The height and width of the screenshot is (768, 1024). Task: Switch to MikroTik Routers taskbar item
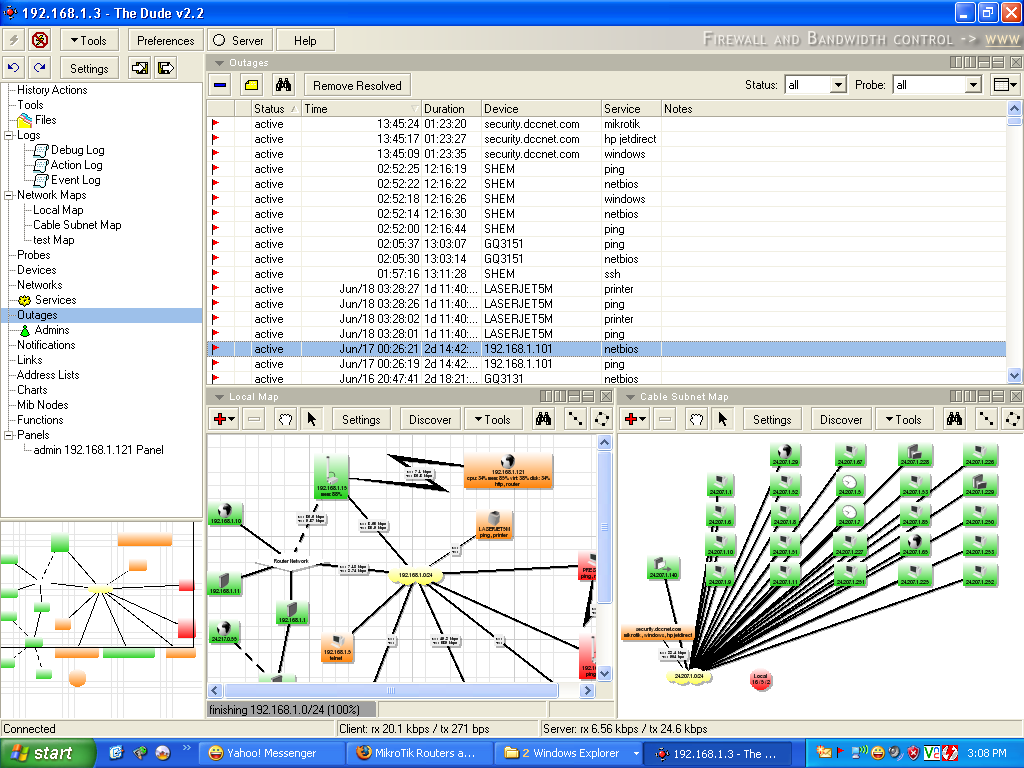pos(419,753)
